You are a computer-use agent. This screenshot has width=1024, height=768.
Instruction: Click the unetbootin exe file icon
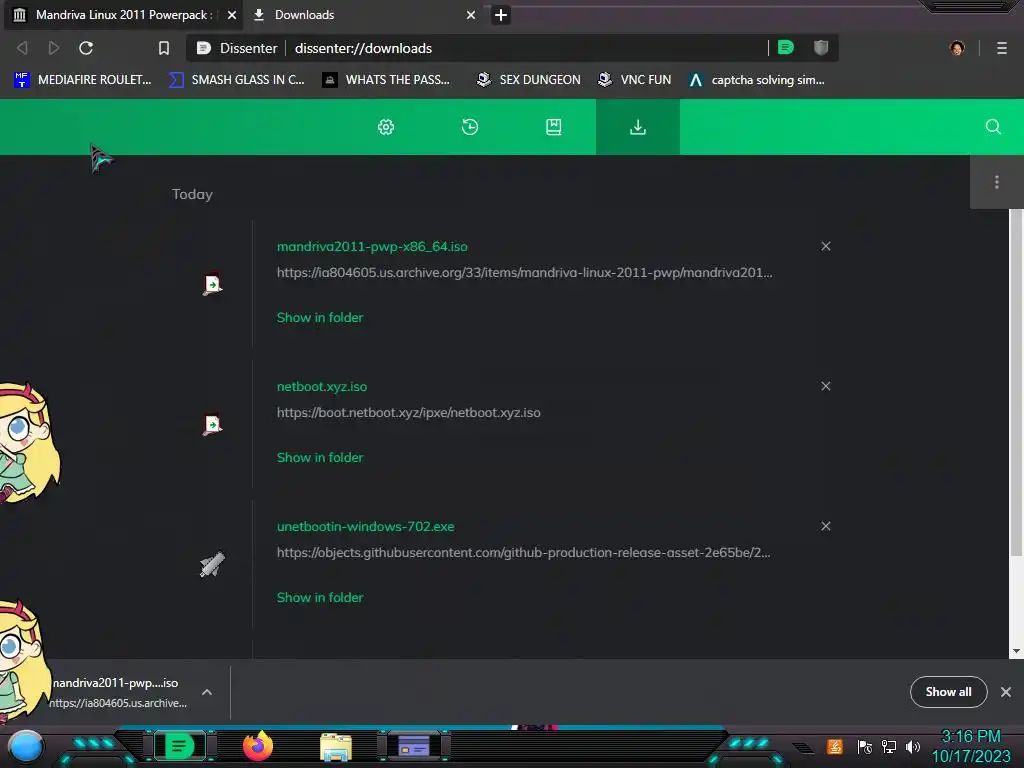[212, 565]
